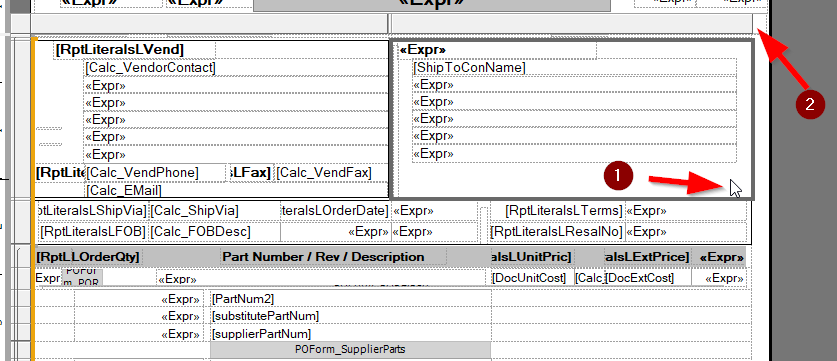Viewport: 837px width, 361px height.
Task: Click the [Calc_FOBDesc] field
Action: click(214, 232)
